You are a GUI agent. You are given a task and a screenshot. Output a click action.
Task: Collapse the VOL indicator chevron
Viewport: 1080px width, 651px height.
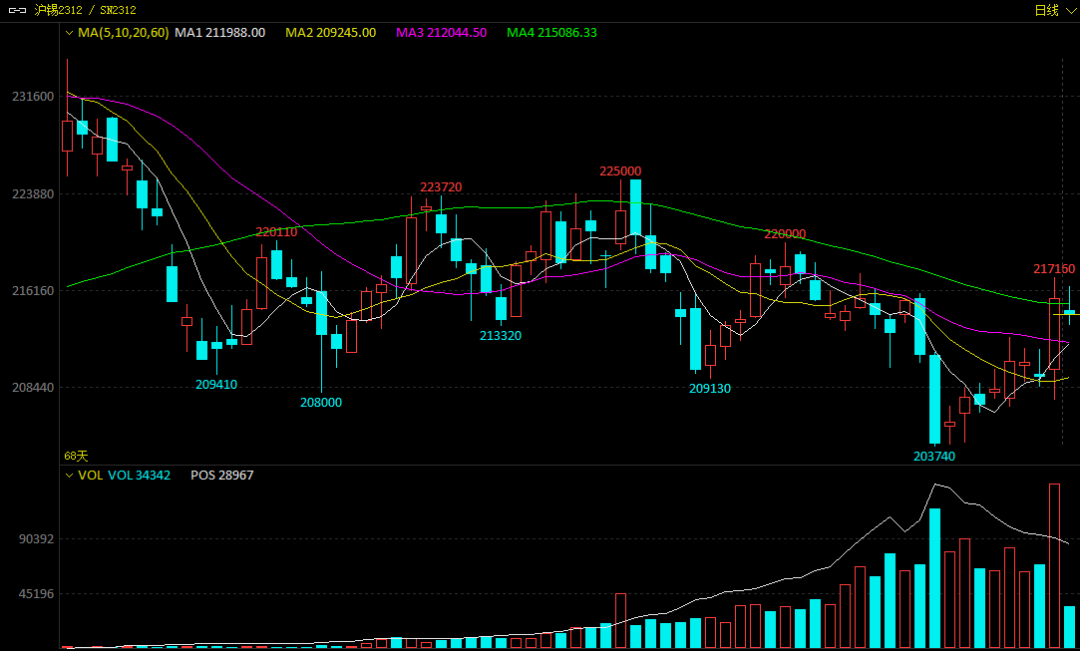pos(69,475)
